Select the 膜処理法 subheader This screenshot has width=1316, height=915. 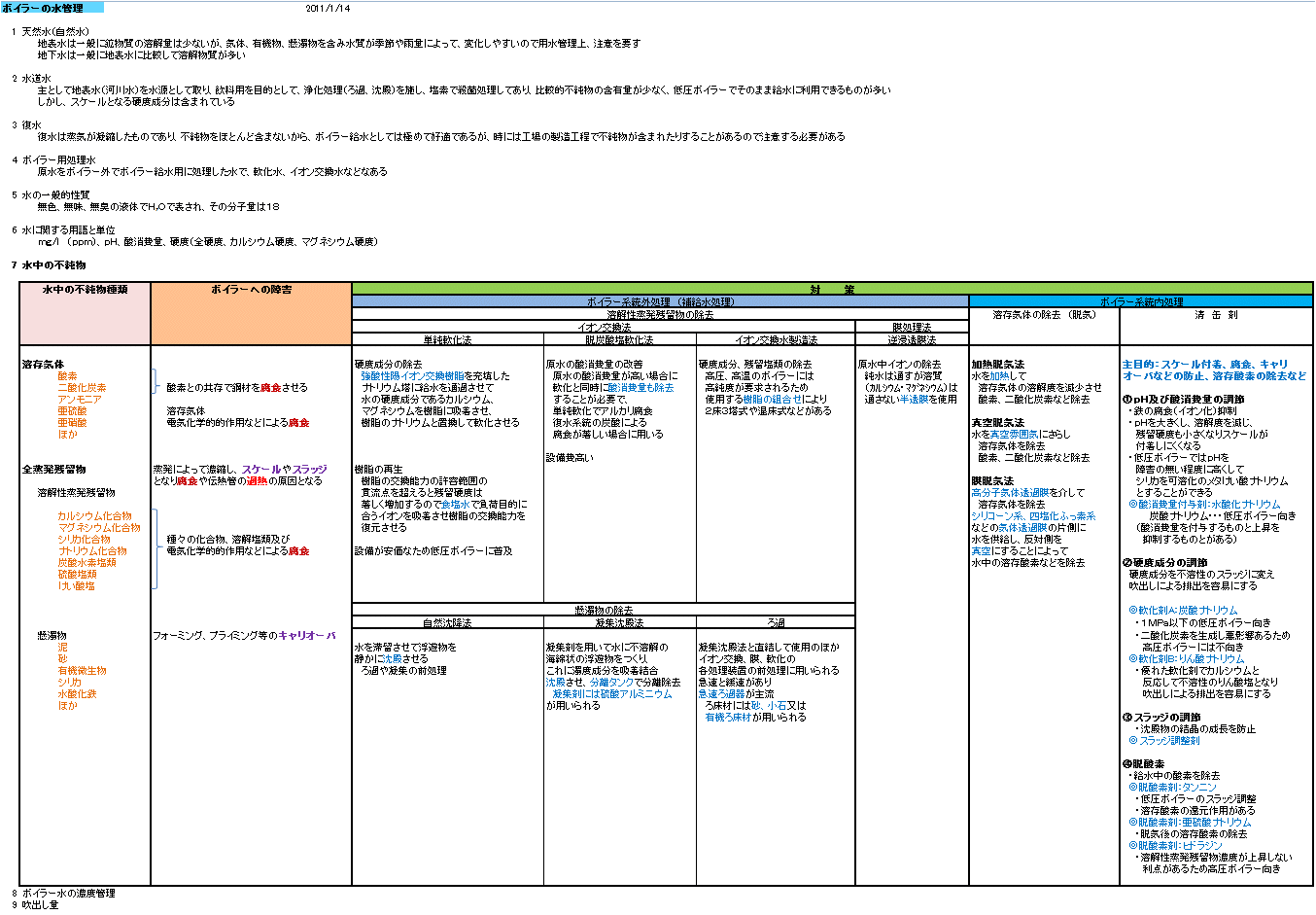(912, 328)
